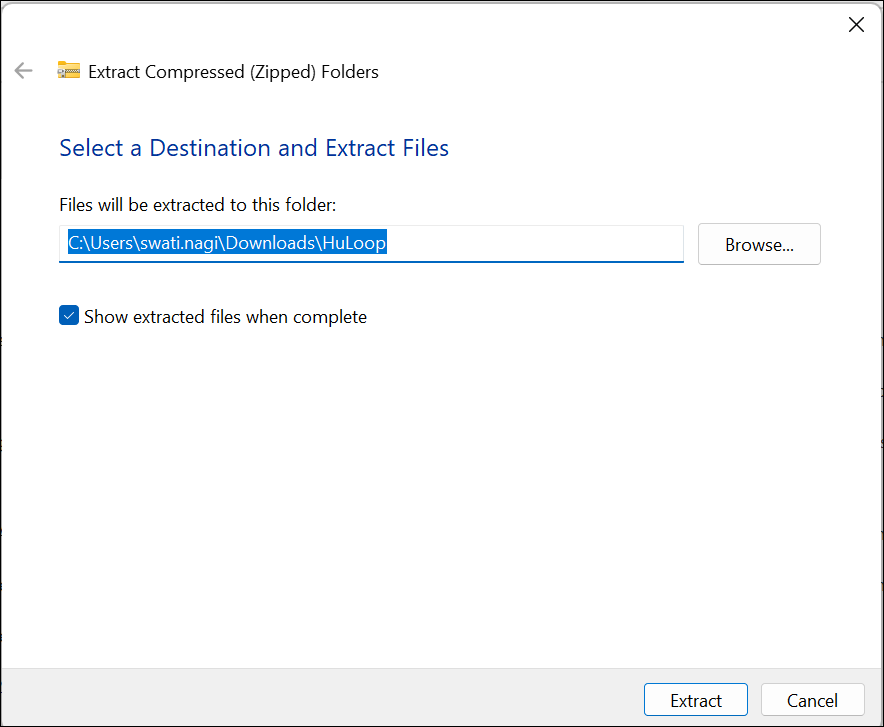This screenshot has width=884, height=727.
Task: Open the Browse folder picker
Action: [759, 244]
